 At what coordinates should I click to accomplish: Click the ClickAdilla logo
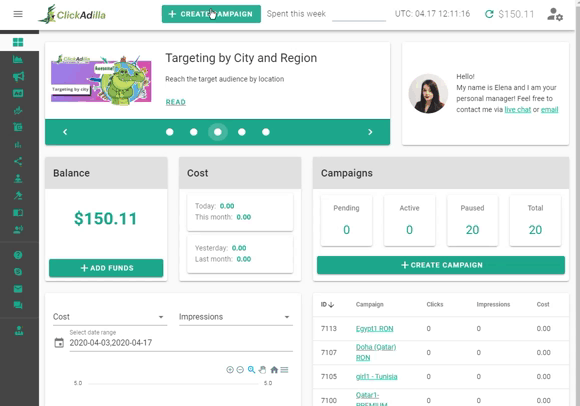pos(72,14)
